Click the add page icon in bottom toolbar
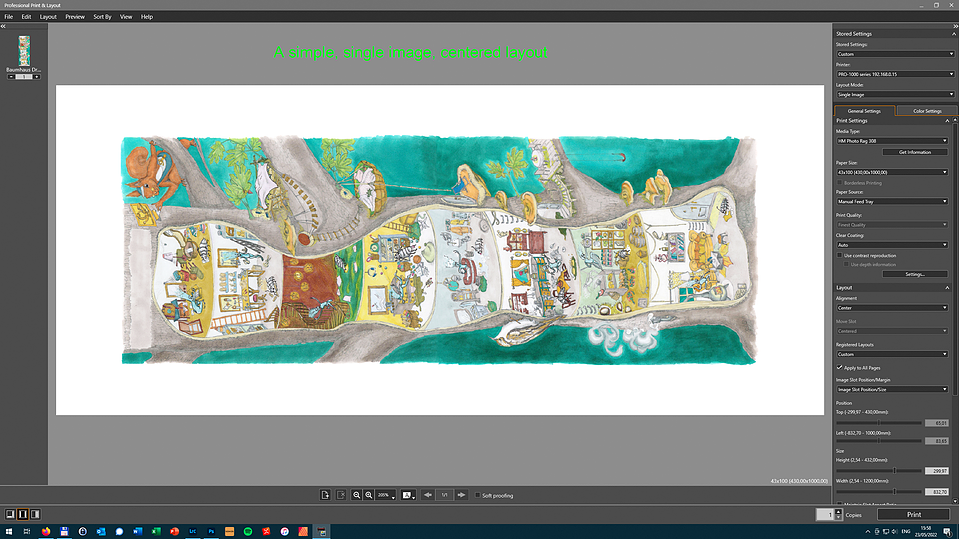 point(325,495)
